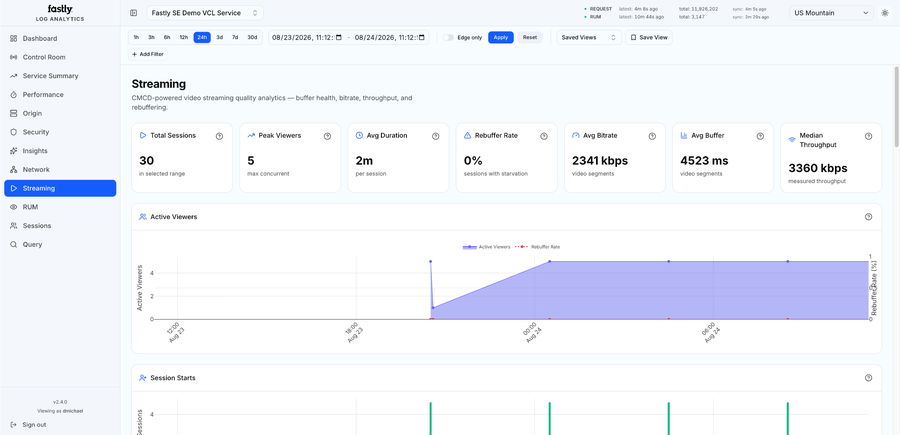Select the 7d time range tab
Screen dimensions: 900x435
235,37
